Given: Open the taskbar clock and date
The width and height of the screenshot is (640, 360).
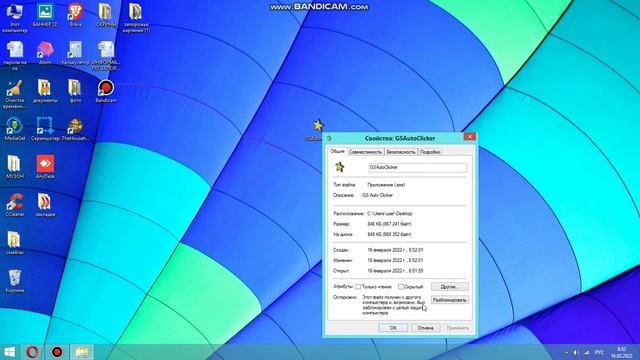Looking at the screenshot, I should (x=621, y=352).
